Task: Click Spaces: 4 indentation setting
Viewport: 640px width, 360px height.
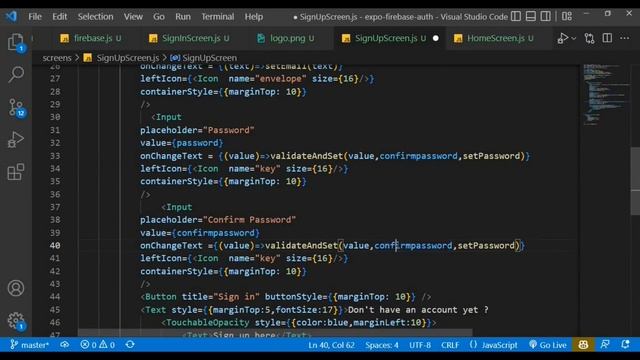Action: point(382,345)
